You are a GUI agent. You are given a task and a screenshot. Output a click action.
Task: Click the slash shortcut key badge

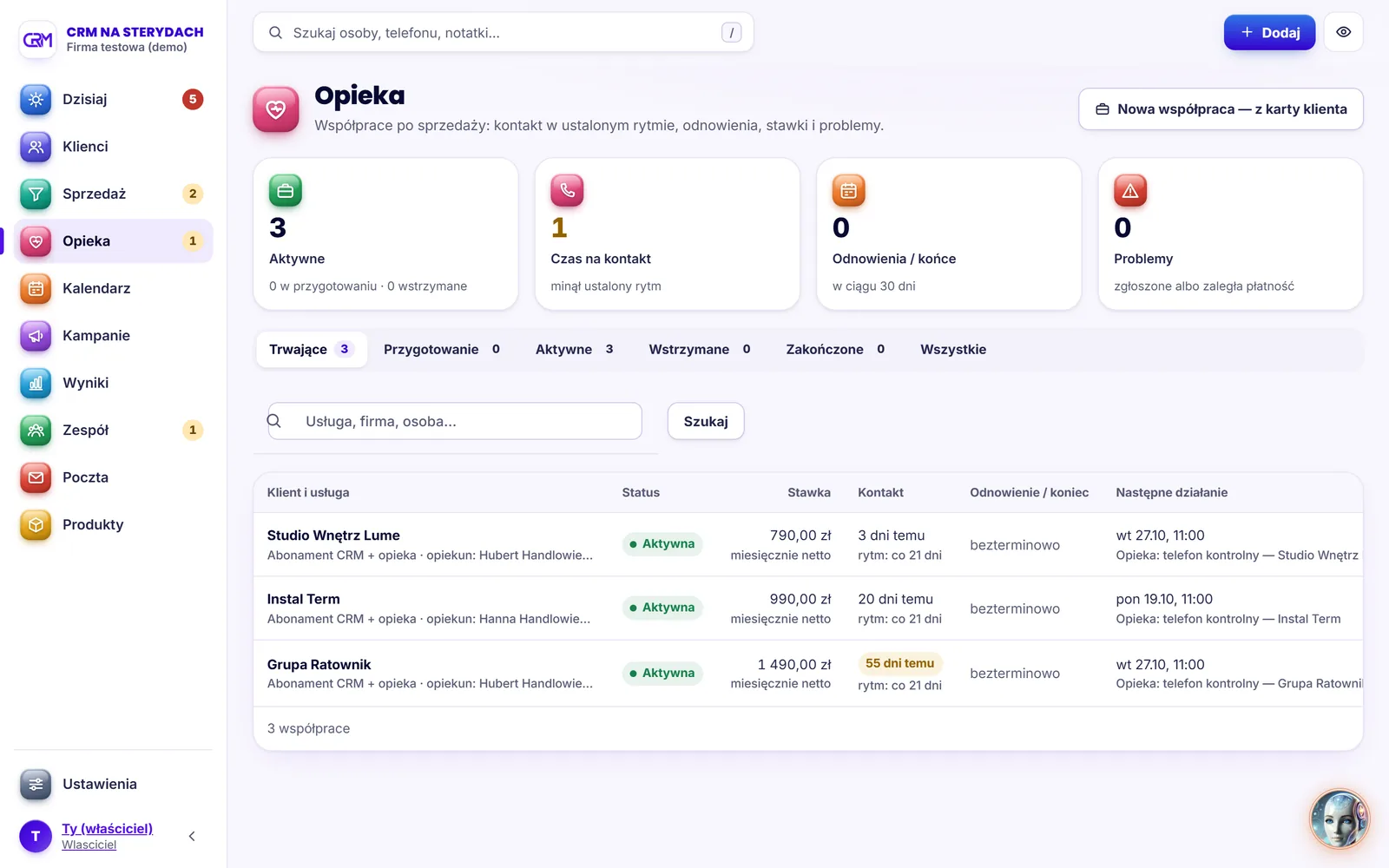coord(732,33)
